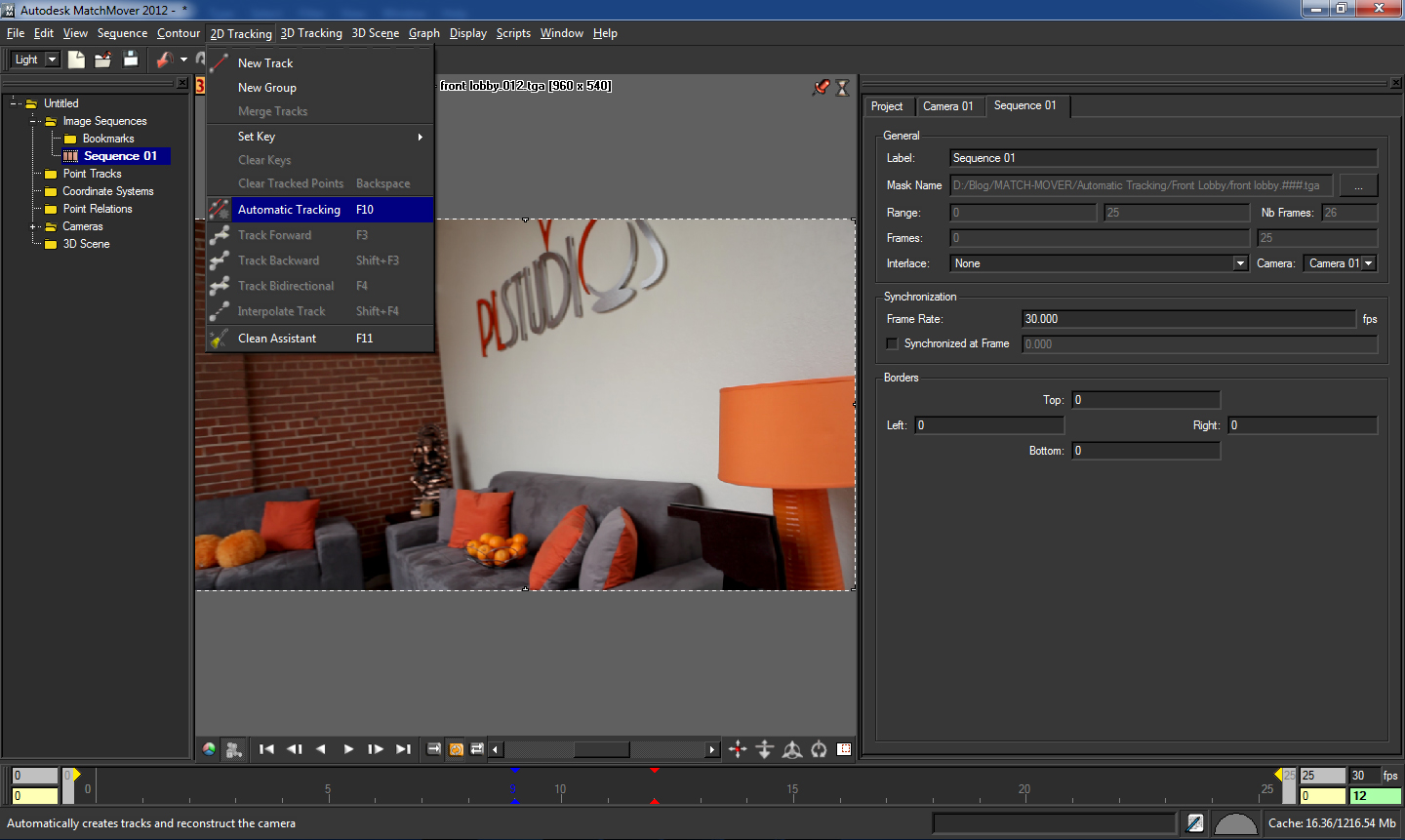Click the playback speed slider thumb
Viewport: 1405px width, 840px height.
(x=601, y=749)
